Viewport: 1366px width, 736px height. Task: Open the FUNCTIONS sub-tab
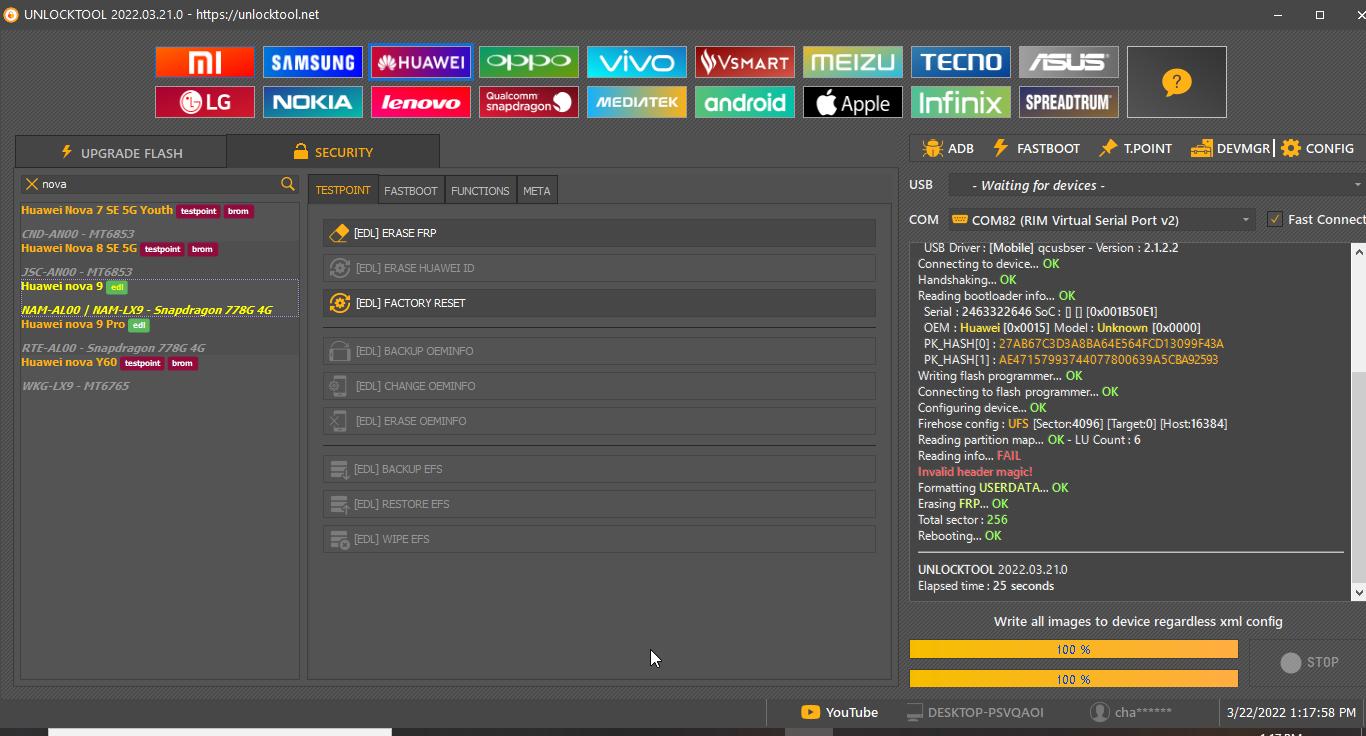480,190
